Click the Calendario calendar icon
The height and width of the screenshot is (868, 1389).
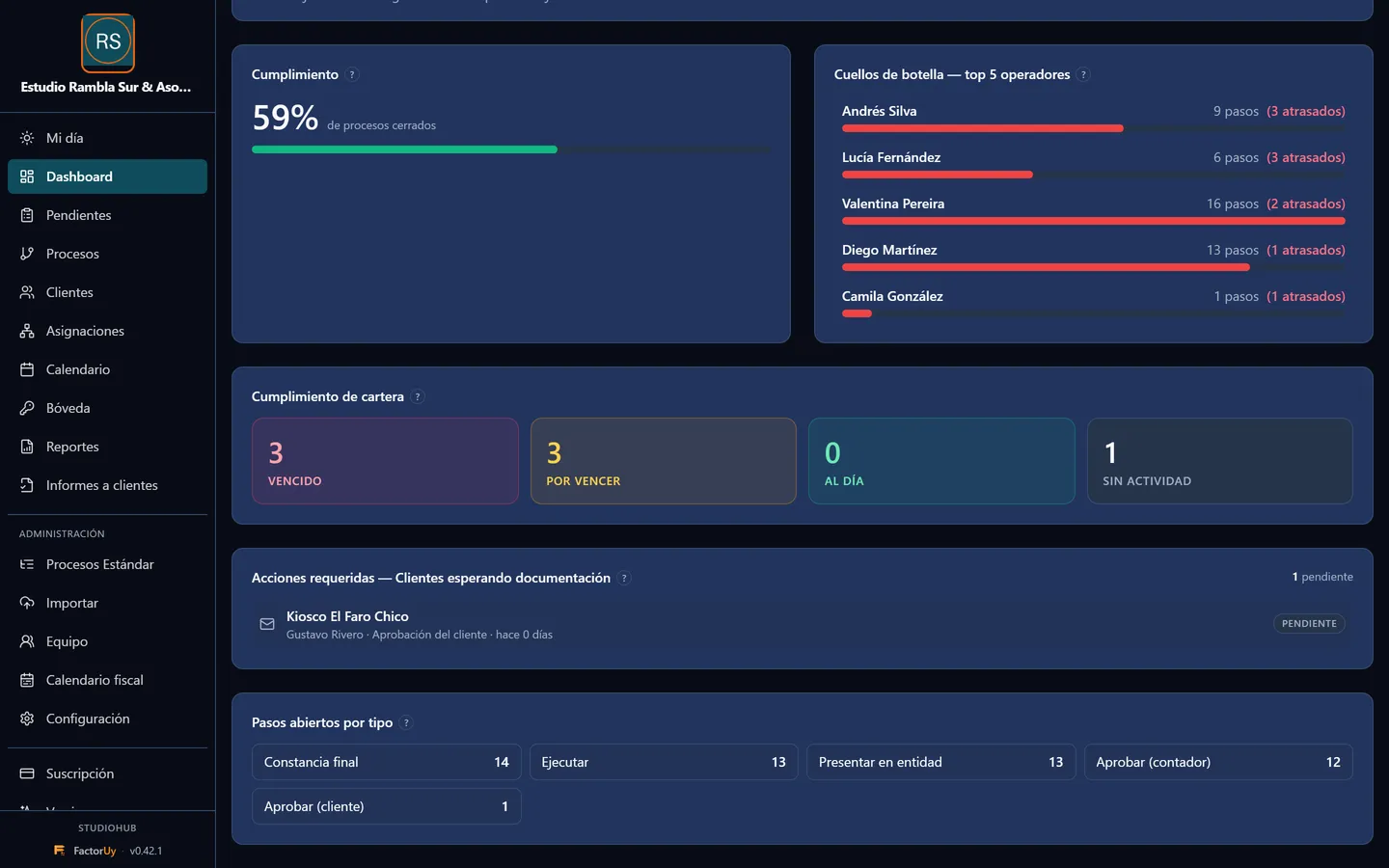pyautogui.click(x=27, y=369)
